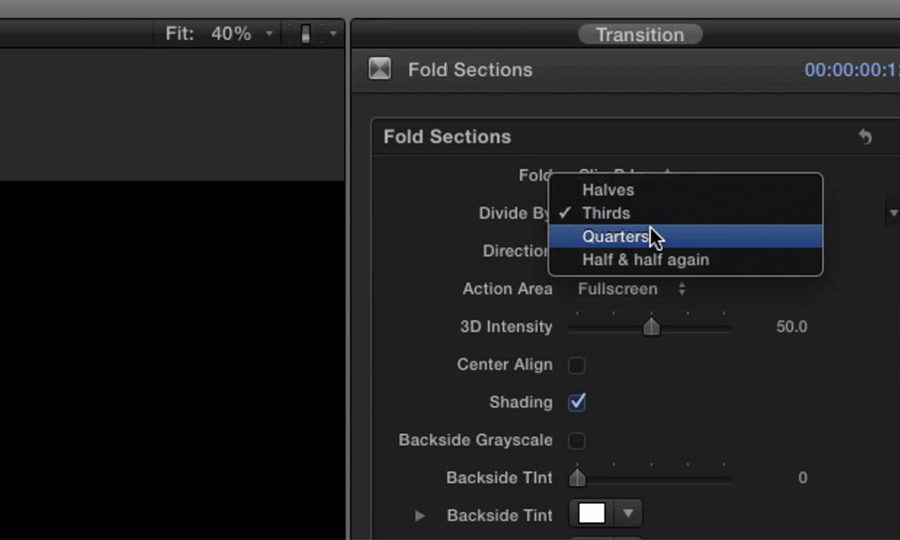The width and height of the screenshot is (900, 540).
Task: Uncheck the Shading checkbox
Action: click(x=577, y=402)
